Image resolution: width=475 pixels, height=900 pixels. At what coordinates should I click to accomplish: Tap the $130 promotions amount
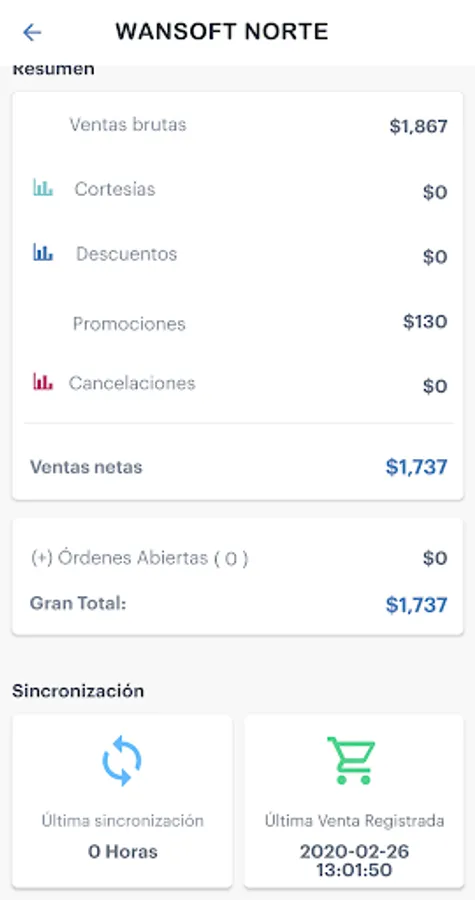(425, 321)
